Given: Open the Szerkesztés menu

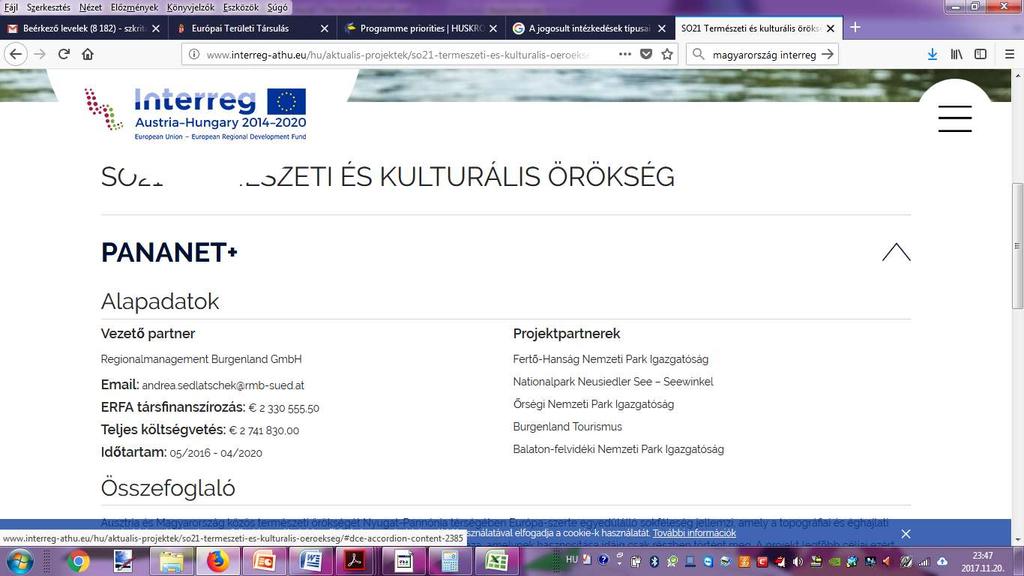Looking at the screenshot, I should [48, 7].
